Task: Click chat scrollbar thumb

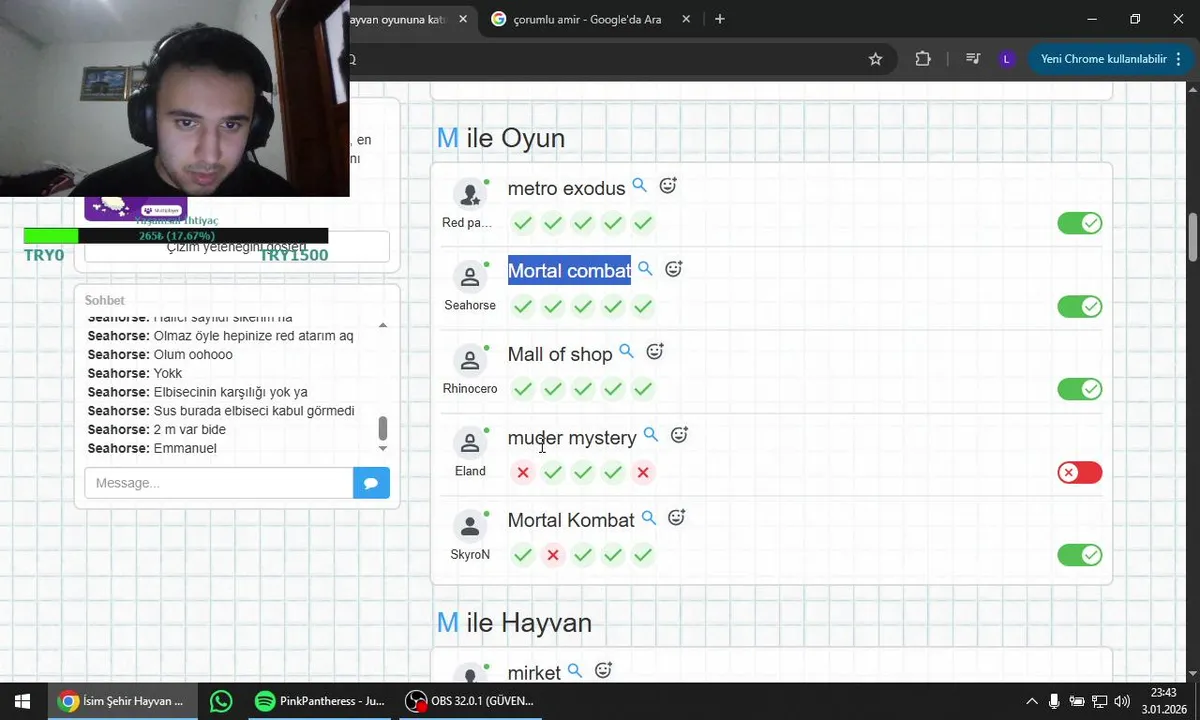Action: (x=382, y=429)
